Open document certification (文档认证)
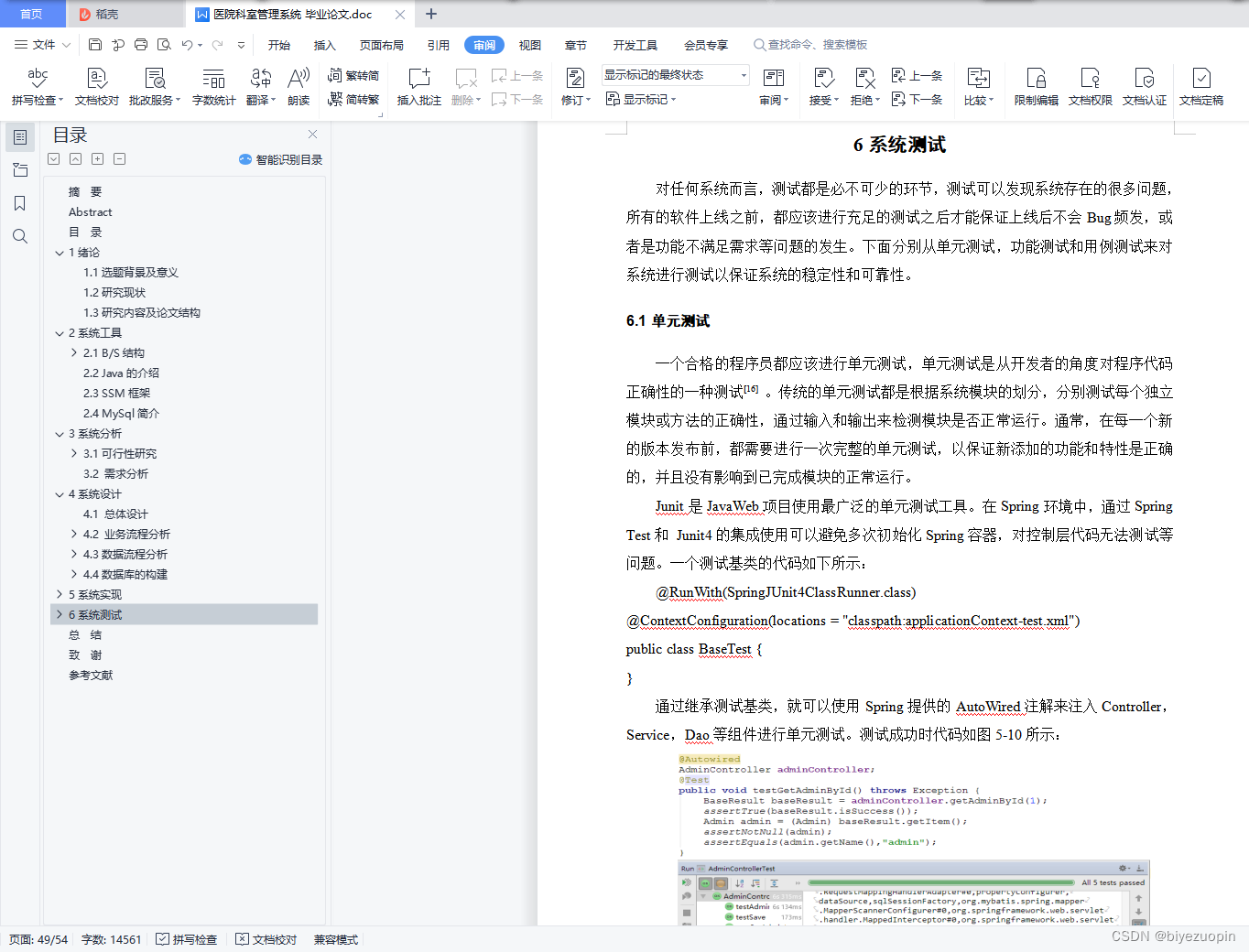The height and width of the screenshot is (952, 1249). [x=1145, y=87]
